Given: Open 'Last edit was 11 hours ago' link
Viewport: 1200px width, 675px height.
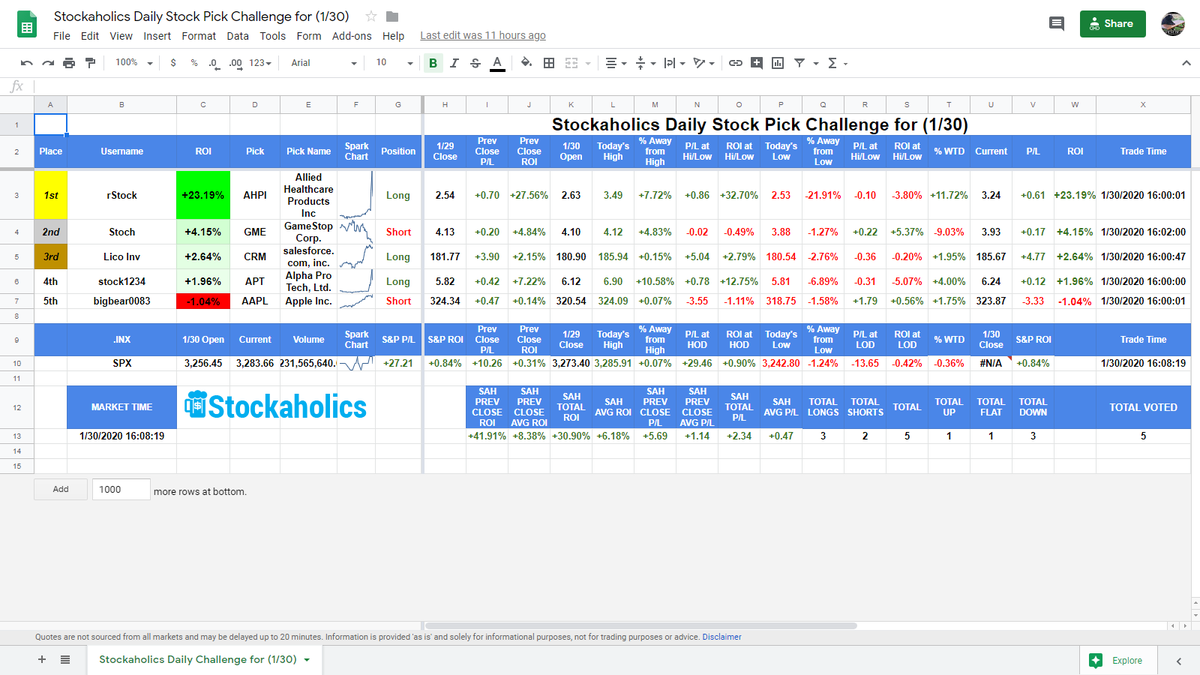Looking at the screenshot, I should pos(483,36).
